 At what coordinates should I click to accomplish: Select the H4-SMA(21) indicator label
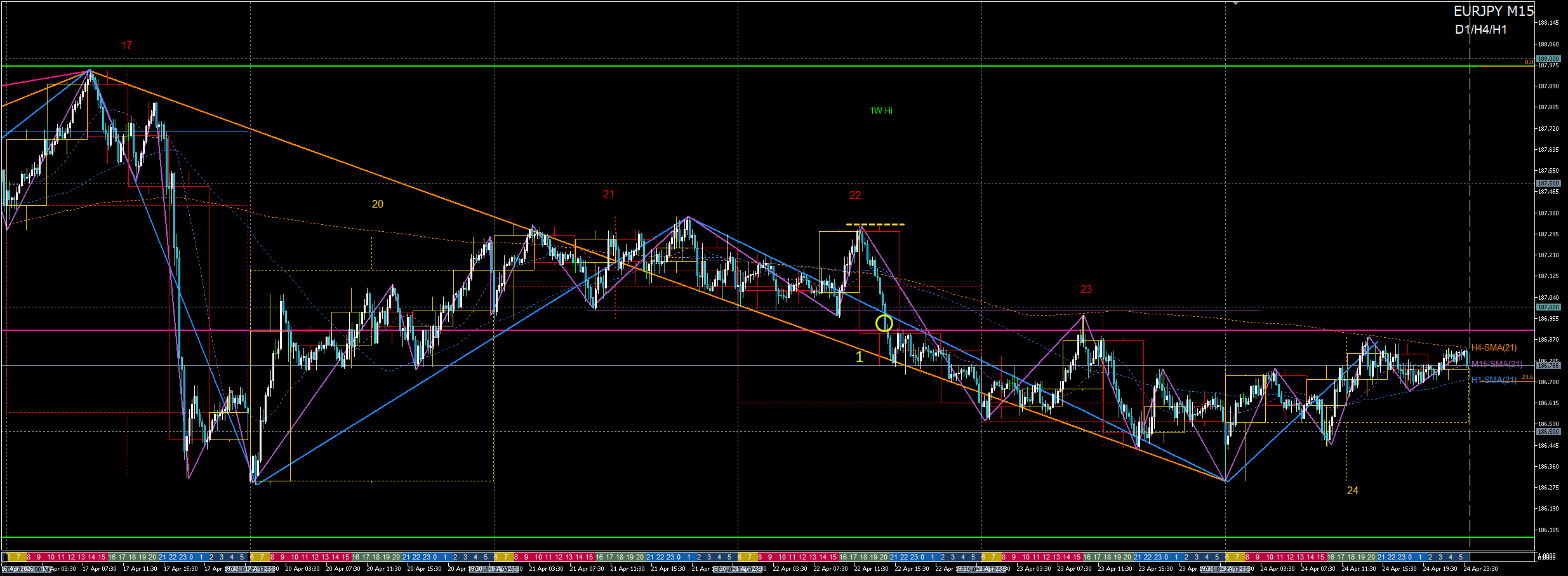[1494, 347]
